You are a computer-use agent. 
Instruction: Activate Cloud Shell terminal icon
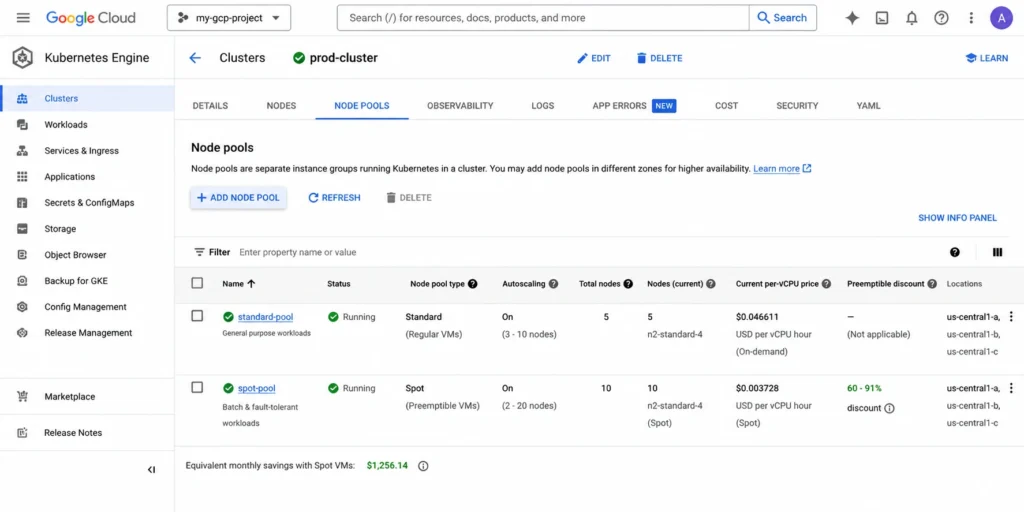[x=882, y=18]
